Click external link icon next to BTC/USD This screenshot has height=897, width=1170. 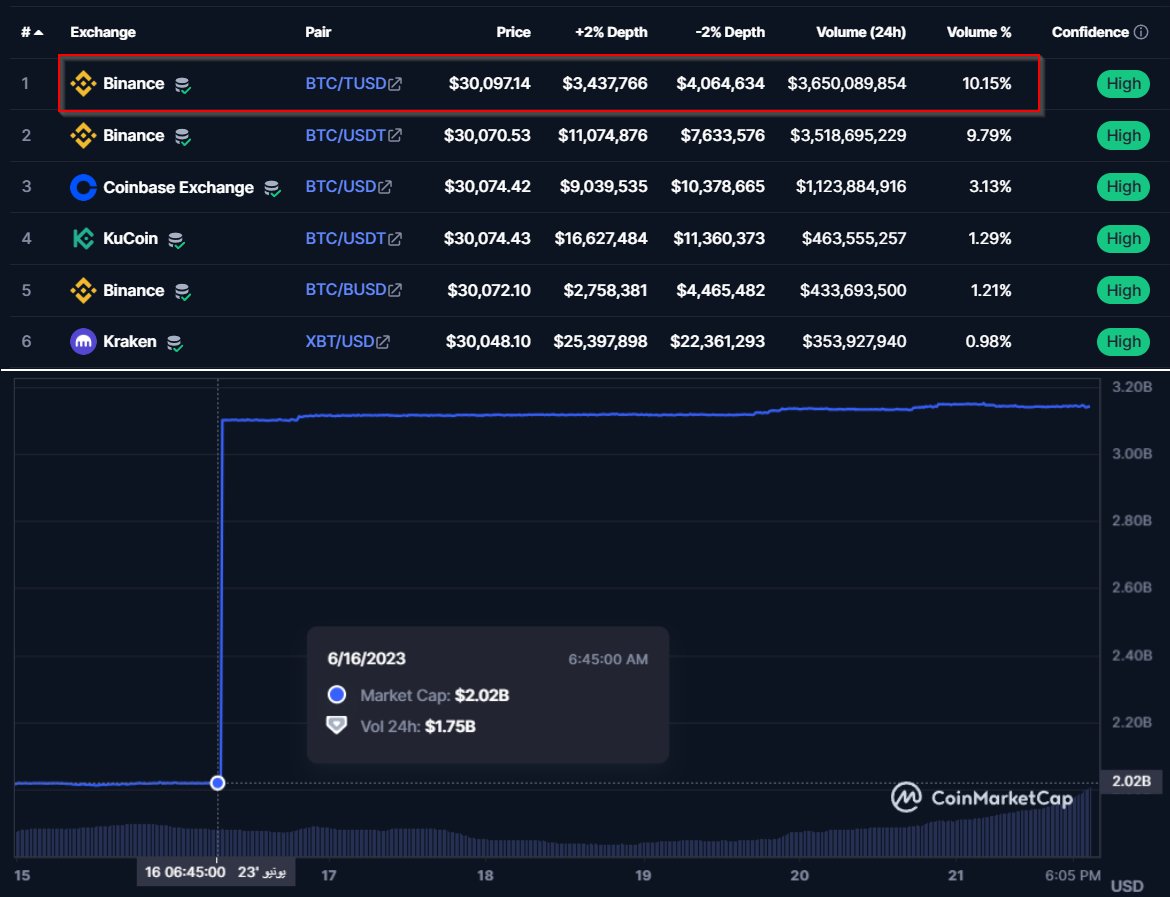tap(385, 187)
